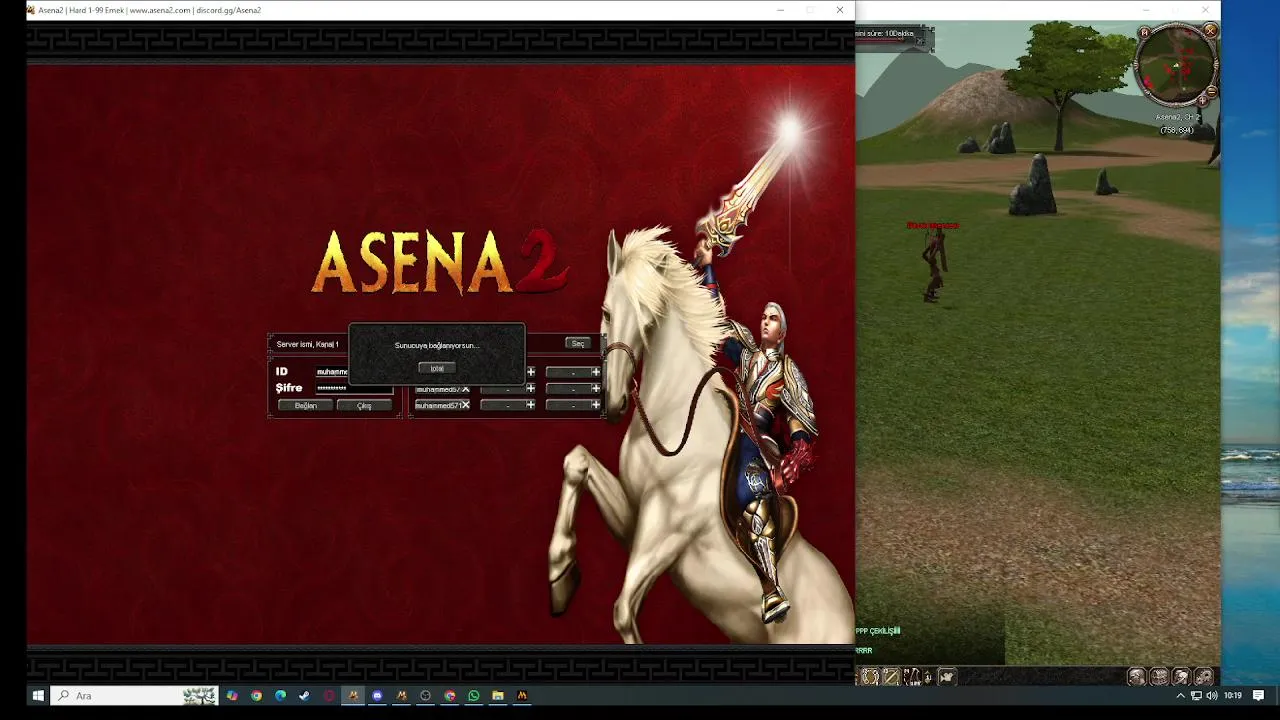Cancel the connecting dialog with İptal
This screenshot has height=720, width=1280.
(x=437, y=368)
